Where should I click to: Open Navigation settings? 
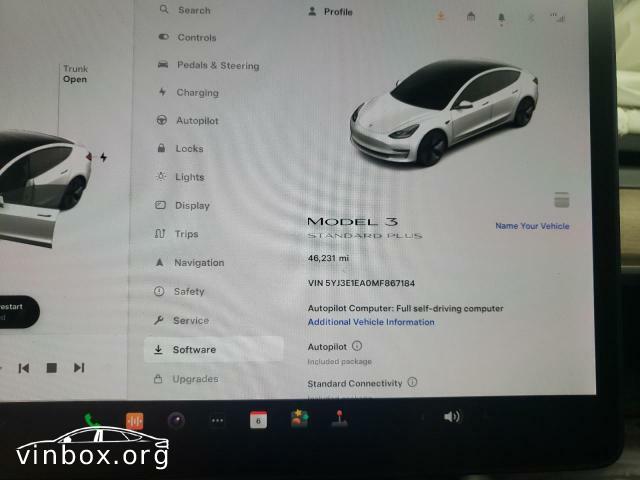pyautogui.click(x=189, y=262)
